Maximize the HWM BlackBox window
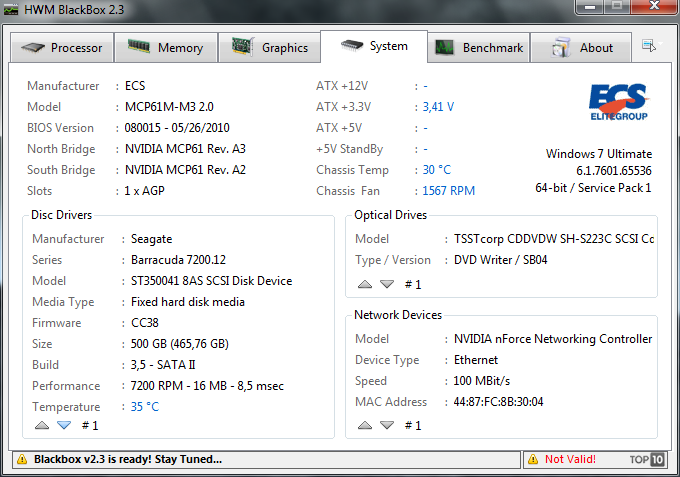The image size is (680, 477). tap(617, 7)
